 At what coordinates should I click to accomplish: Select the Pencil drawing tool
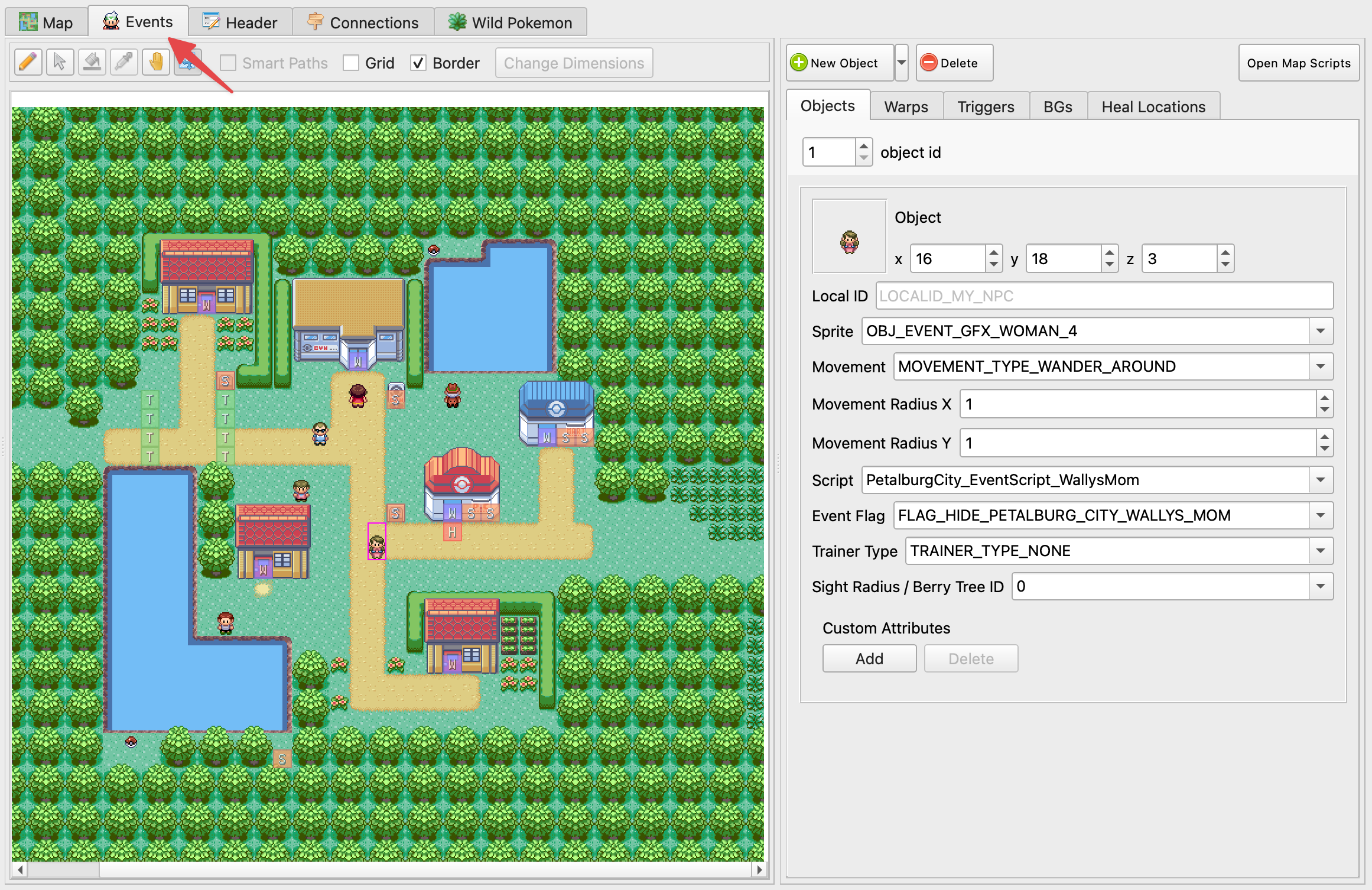pos(27,62)
